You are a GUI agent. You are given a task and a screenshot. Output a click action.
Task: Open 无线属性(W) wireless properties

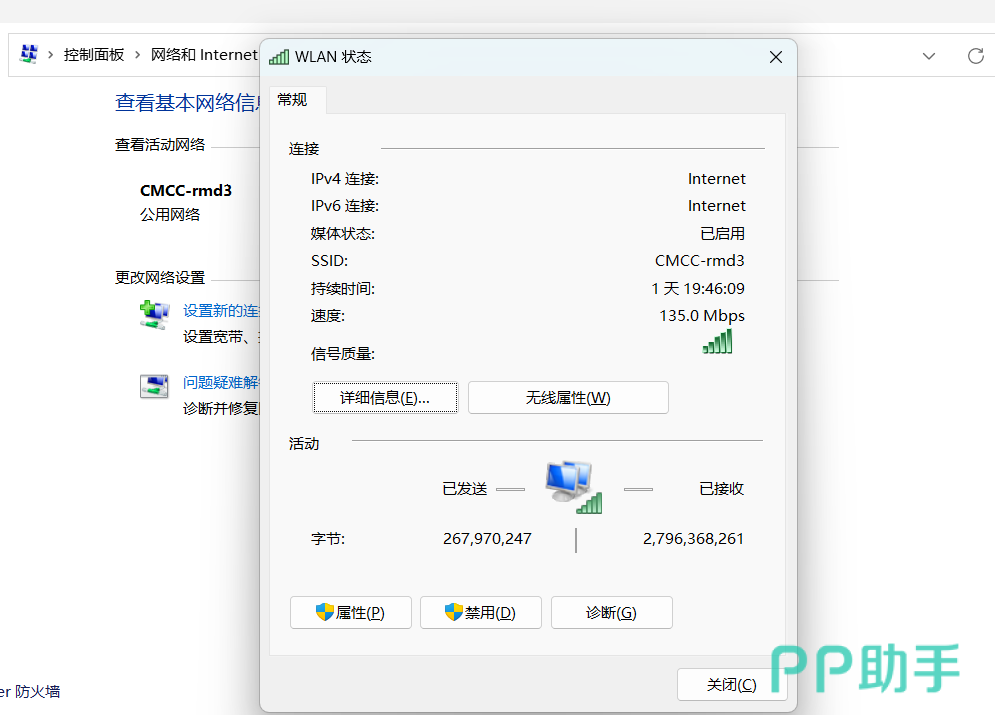point(568,397)
